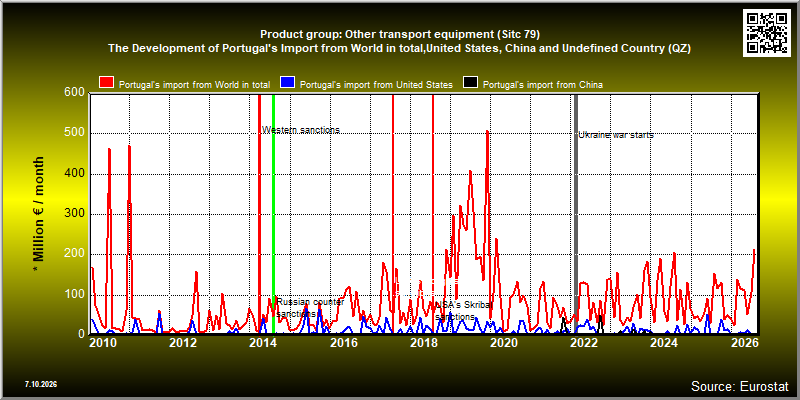Click the y-axis value 500
The width and height of the screenshot is (800, 400).
click(x=74, y=133)
